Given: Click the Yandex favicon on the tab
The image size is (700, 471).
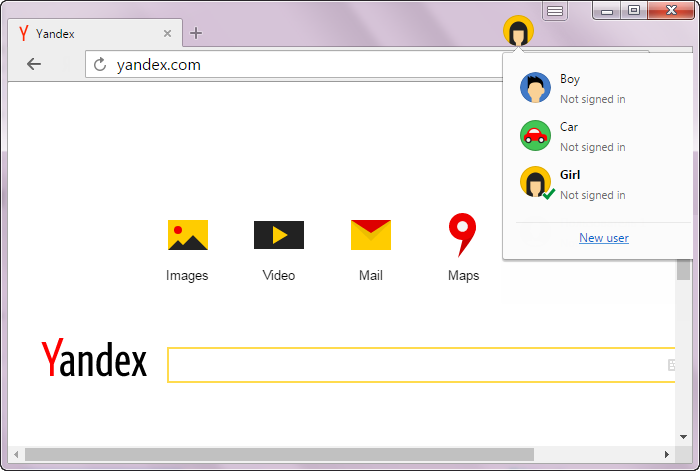Looking at the screenshot, I should [x=24, y=33].
